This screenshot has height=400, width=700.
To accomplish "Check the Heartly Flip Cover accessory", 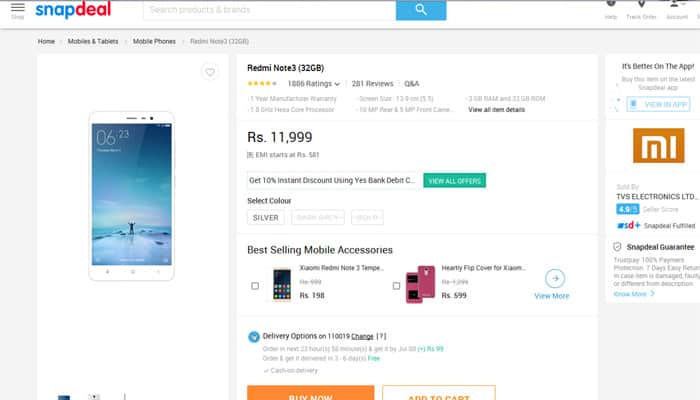I will coord(396,286).
